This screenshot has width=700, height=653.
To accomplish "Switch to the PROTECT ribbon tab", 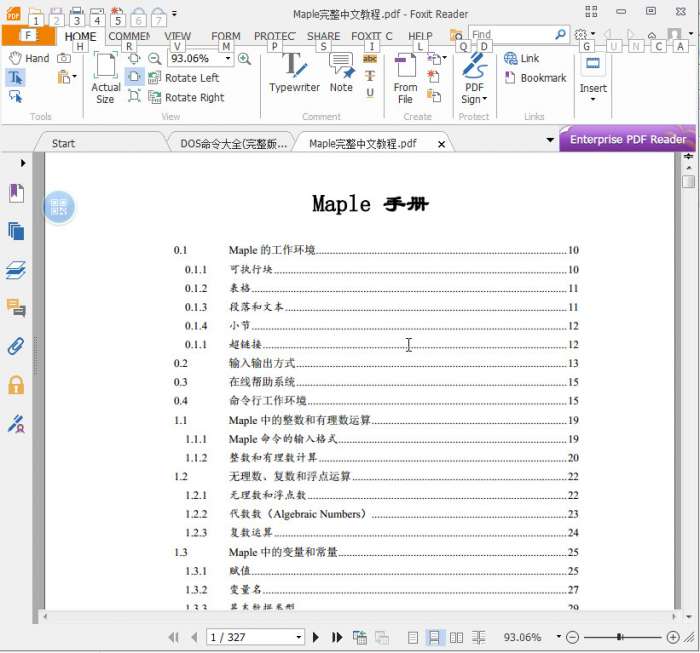I will pos(275,36).
